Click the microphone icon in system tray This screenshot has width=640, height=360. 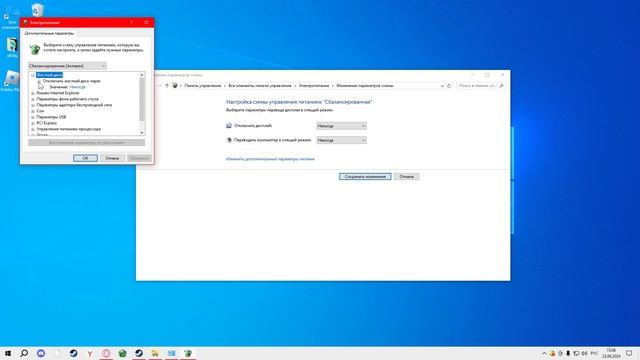click(x=568, y=353)
